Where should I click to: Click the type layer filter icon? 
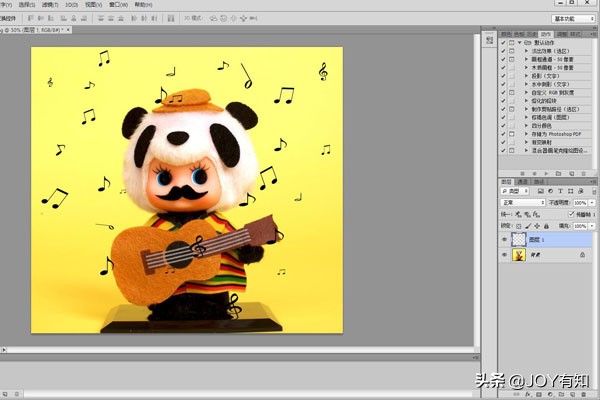tap(561, 191)
